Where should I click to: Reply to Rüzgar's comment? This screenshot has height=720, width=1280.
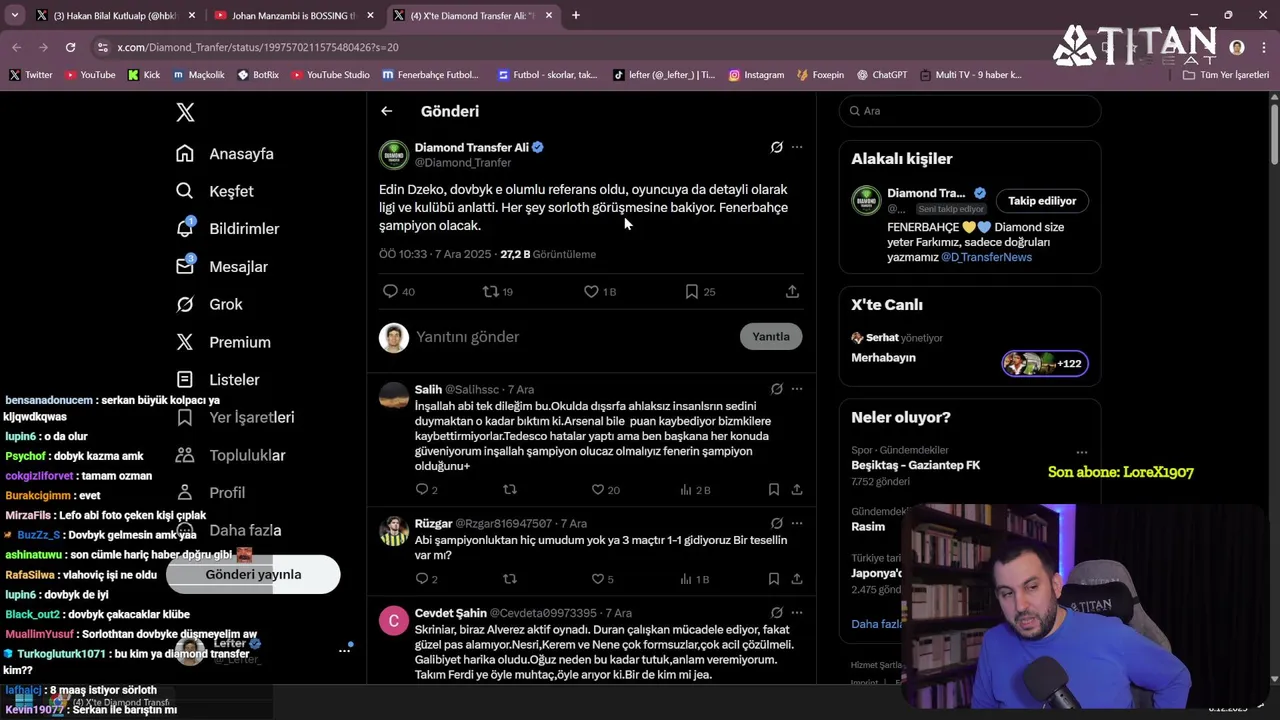tap(426, 579)
